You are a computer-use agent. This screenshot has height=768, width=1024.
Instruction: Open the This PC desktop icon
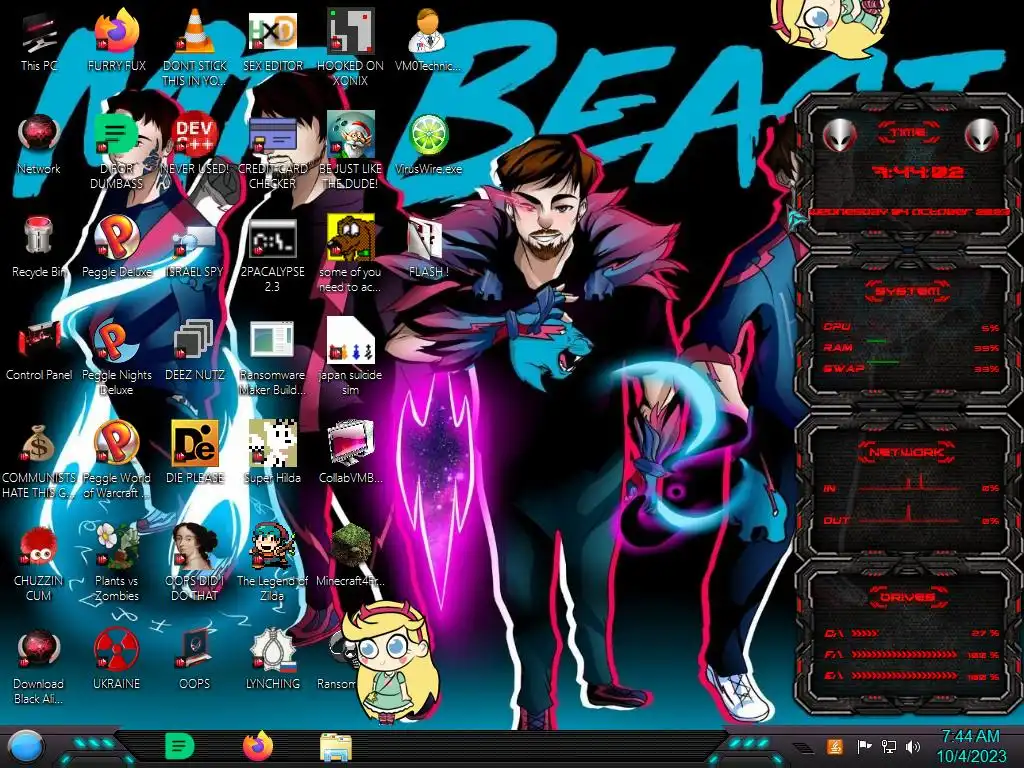[39, 42]
